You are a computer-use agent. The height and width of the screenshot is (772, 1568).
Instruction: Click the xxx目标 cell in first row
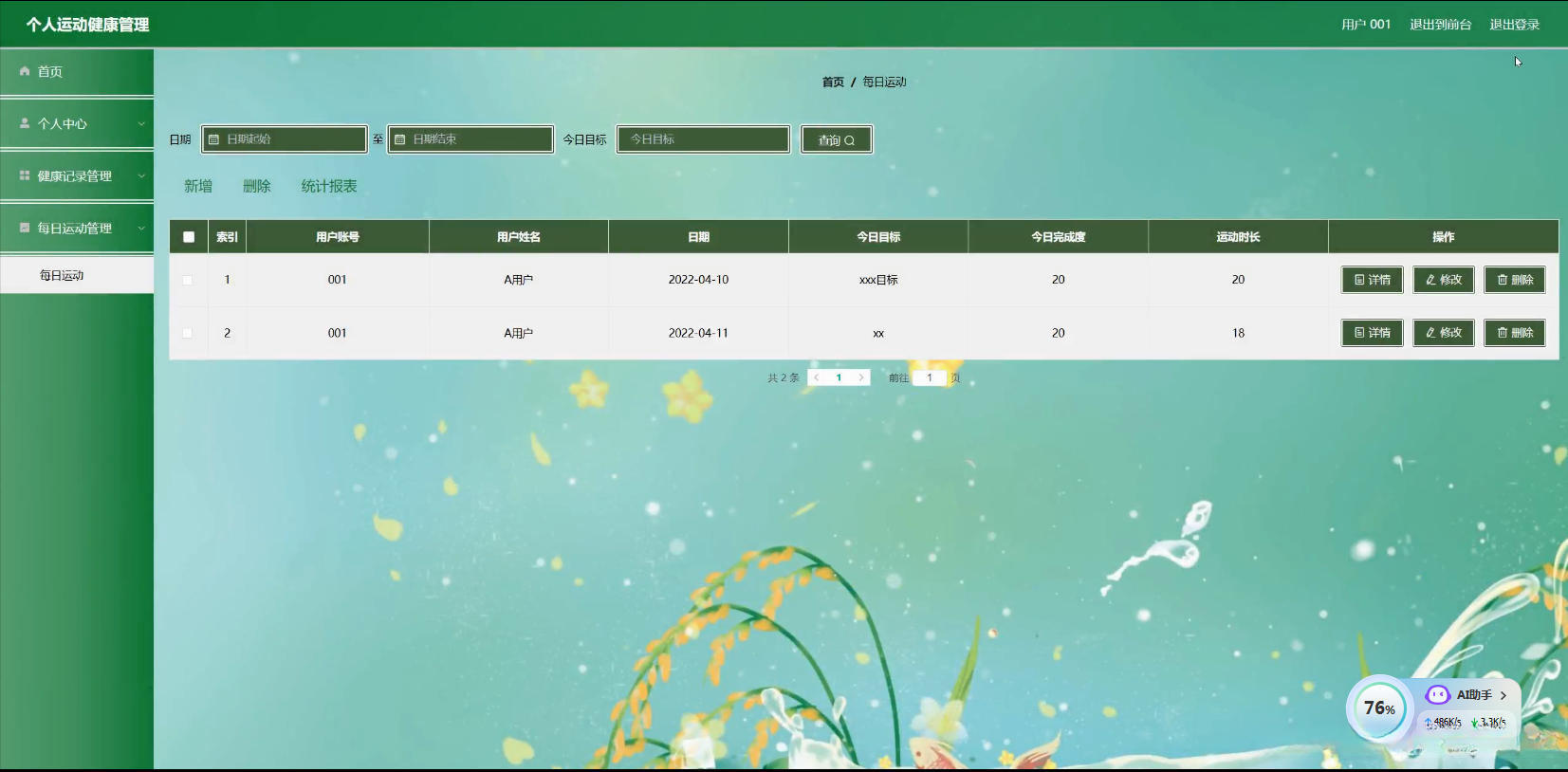click(x=878, y=280)
